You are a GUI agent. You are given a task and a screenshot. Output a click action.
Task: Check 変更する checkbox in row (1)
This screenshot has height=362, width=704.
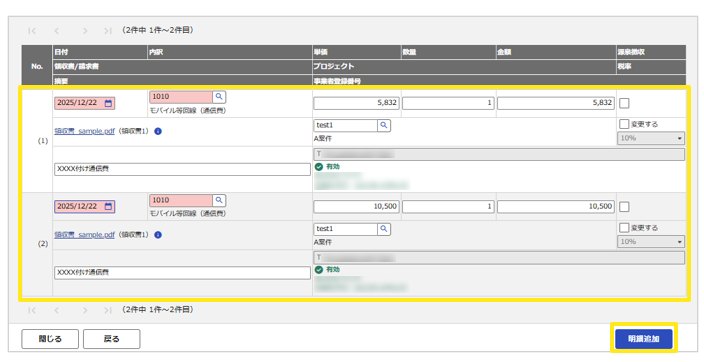(624, 124)
